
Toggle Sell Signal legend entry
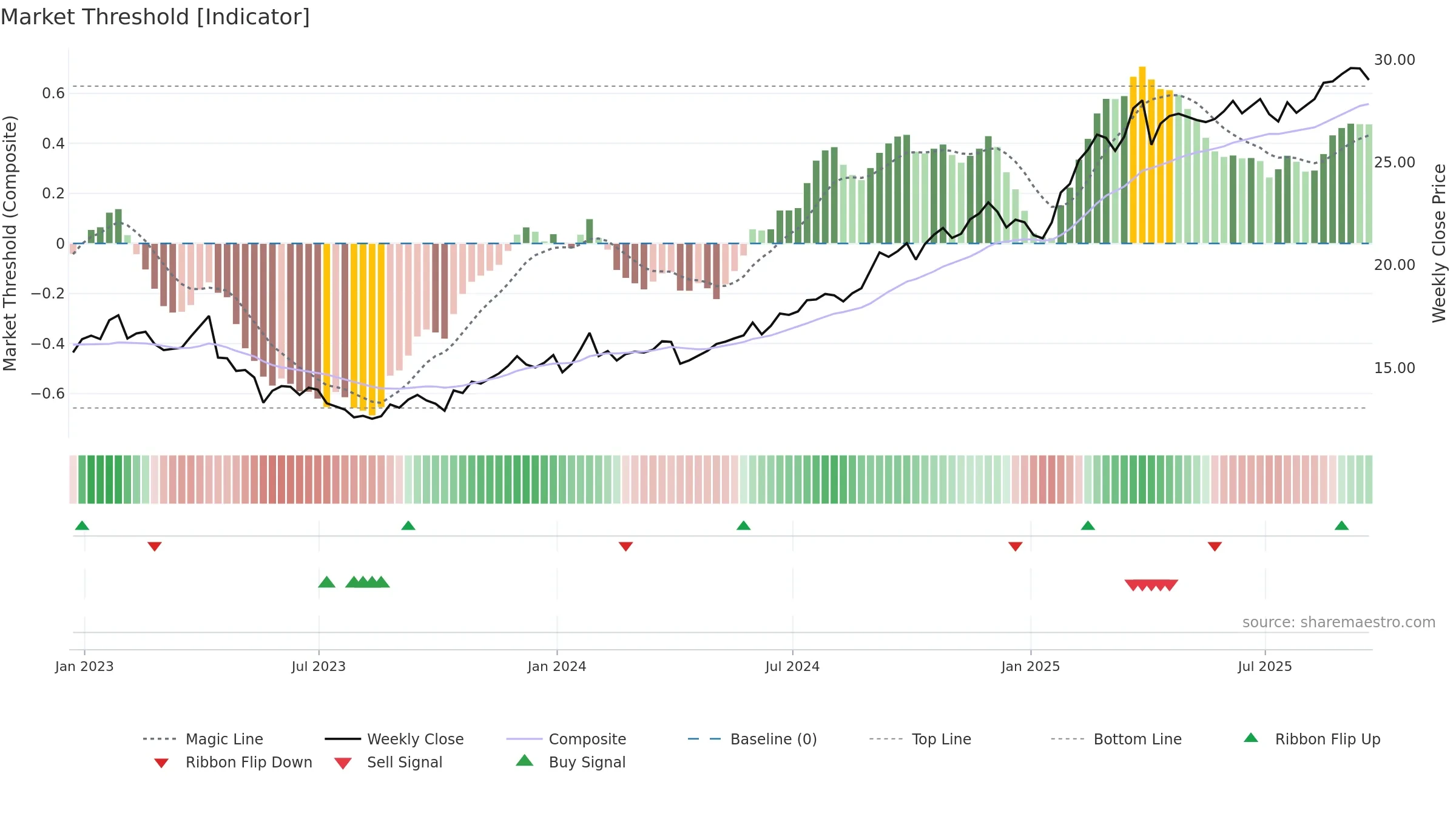388,762
